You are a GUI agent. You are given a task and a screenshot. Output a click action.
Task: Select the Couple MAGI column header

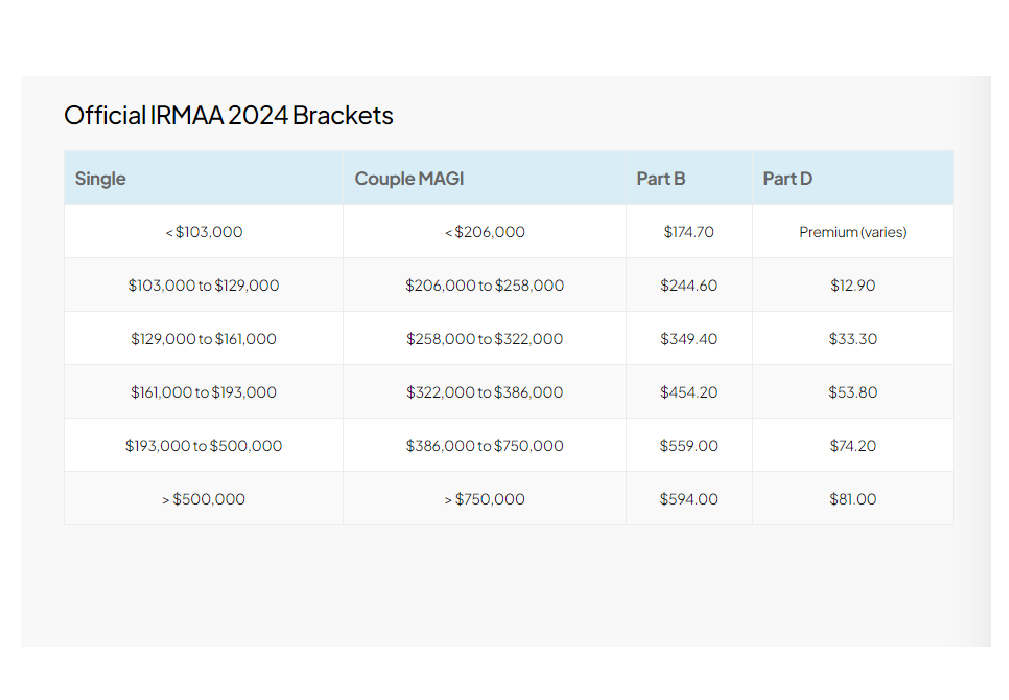click(409, 179)
